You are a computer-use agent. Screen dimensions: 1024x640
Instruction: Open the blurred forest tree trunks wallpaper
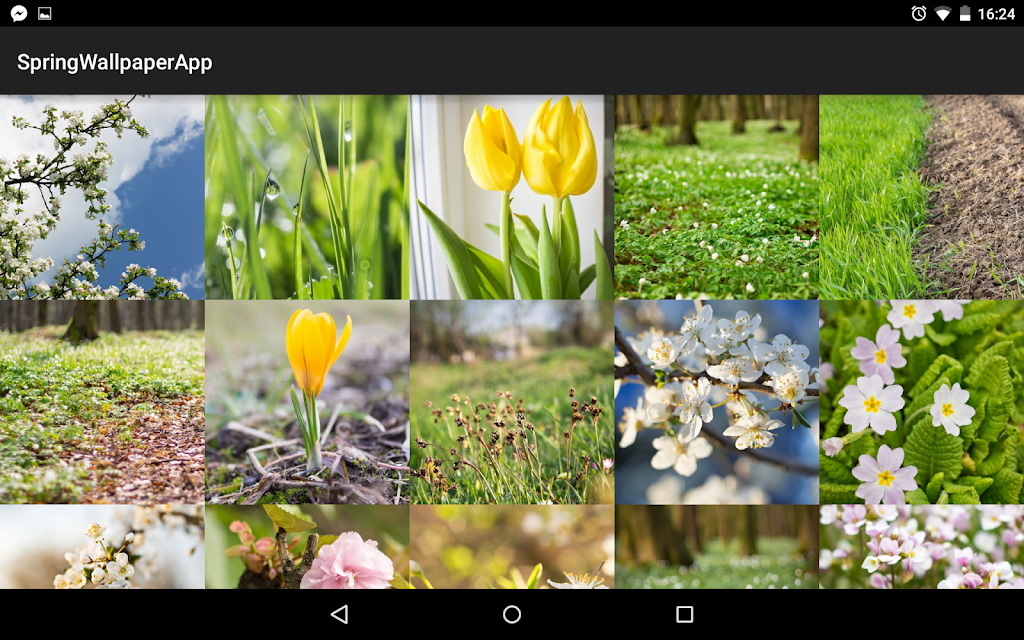point(716,547)
